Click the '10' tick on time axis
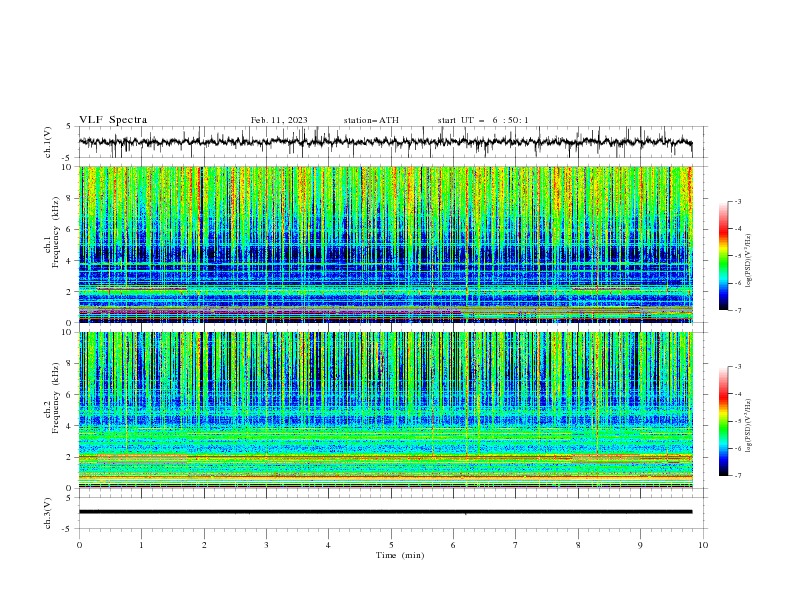Image resolution: width=792 pixels, height=612 pixels. (703, 545)
